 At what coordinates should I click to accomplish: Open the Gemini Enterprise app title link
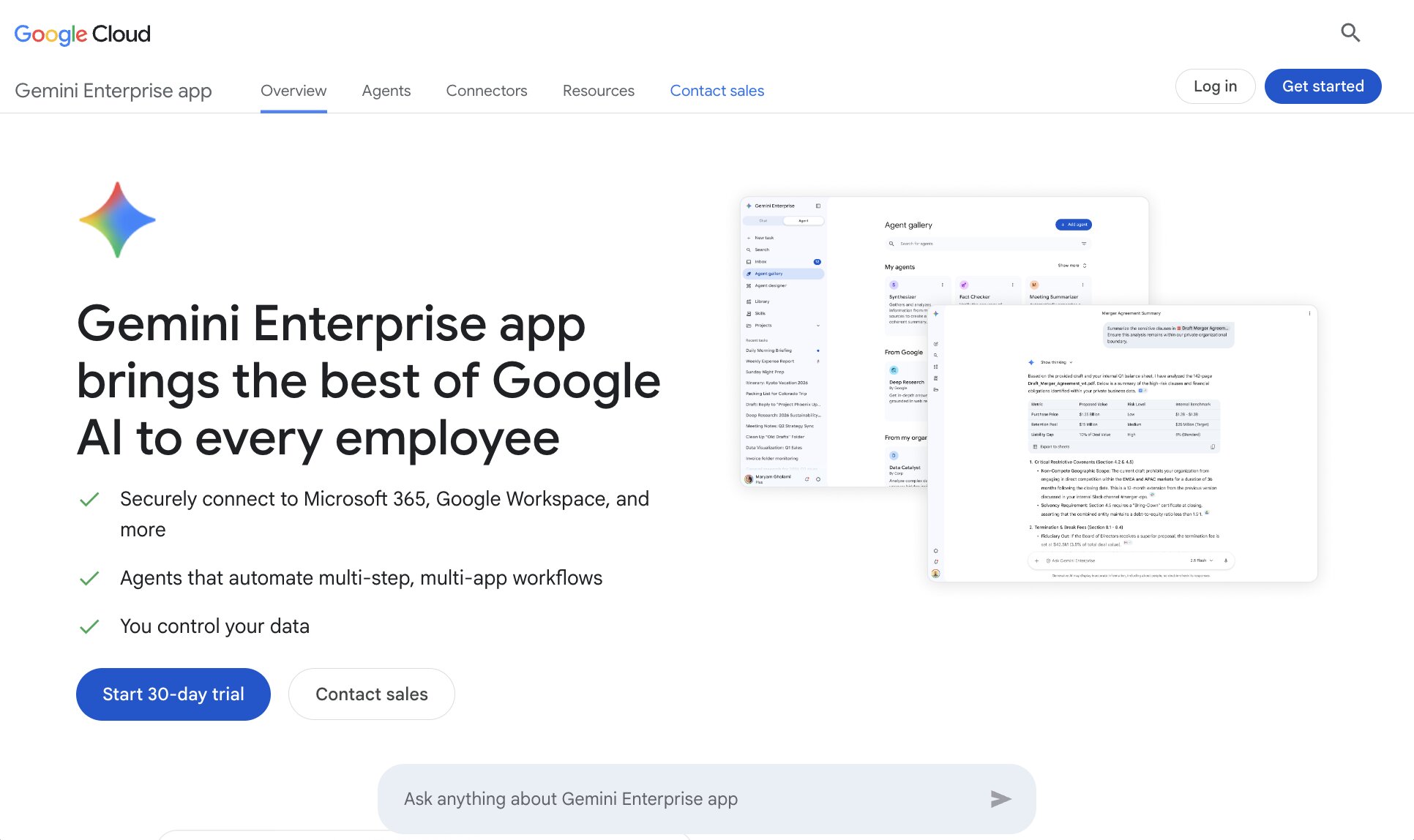(x=113, y=91)
